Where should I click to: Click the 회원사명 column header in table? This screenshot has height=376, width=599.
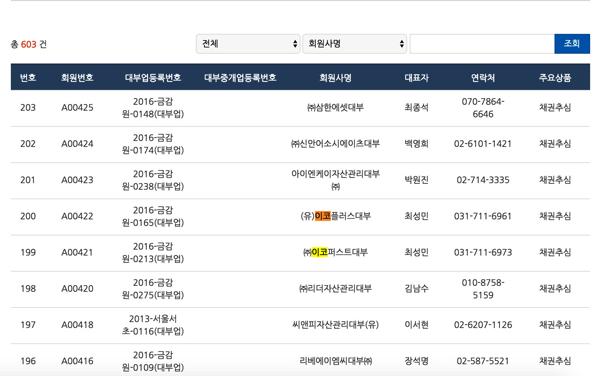(335, 78)
